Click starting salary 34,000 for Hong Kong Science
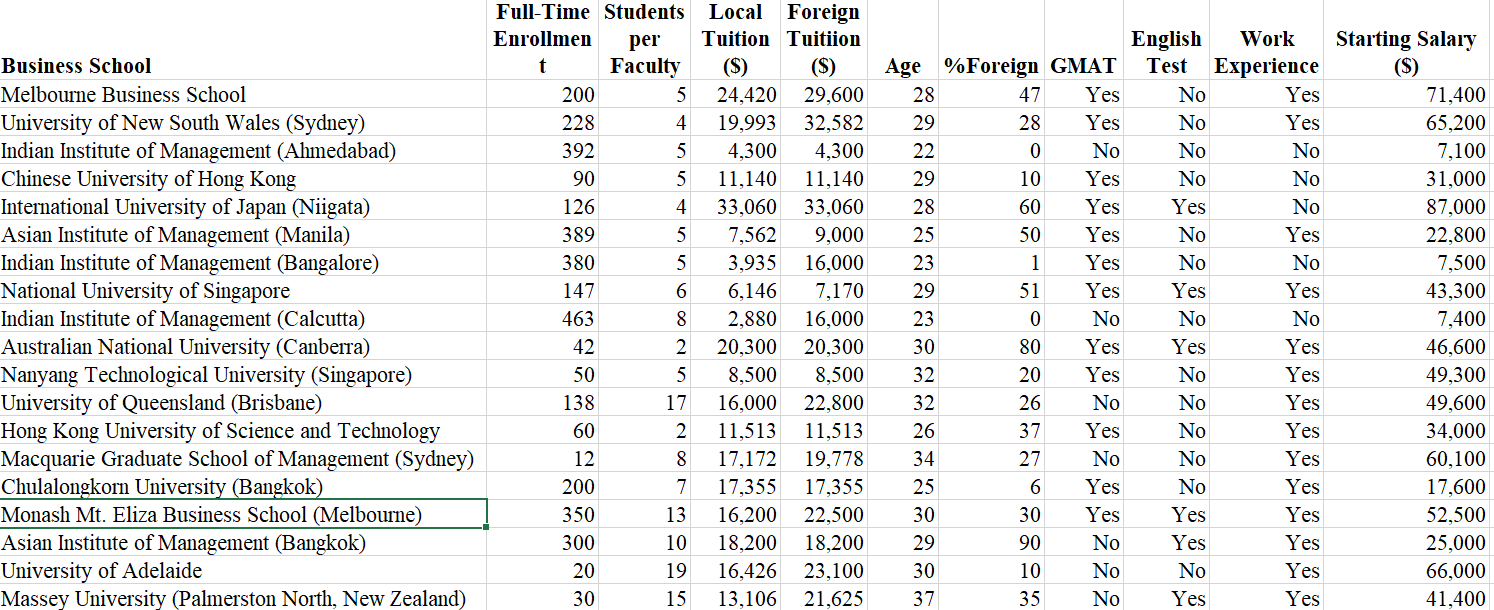This screenshot has width=1494, height=610. [1406, 431]
